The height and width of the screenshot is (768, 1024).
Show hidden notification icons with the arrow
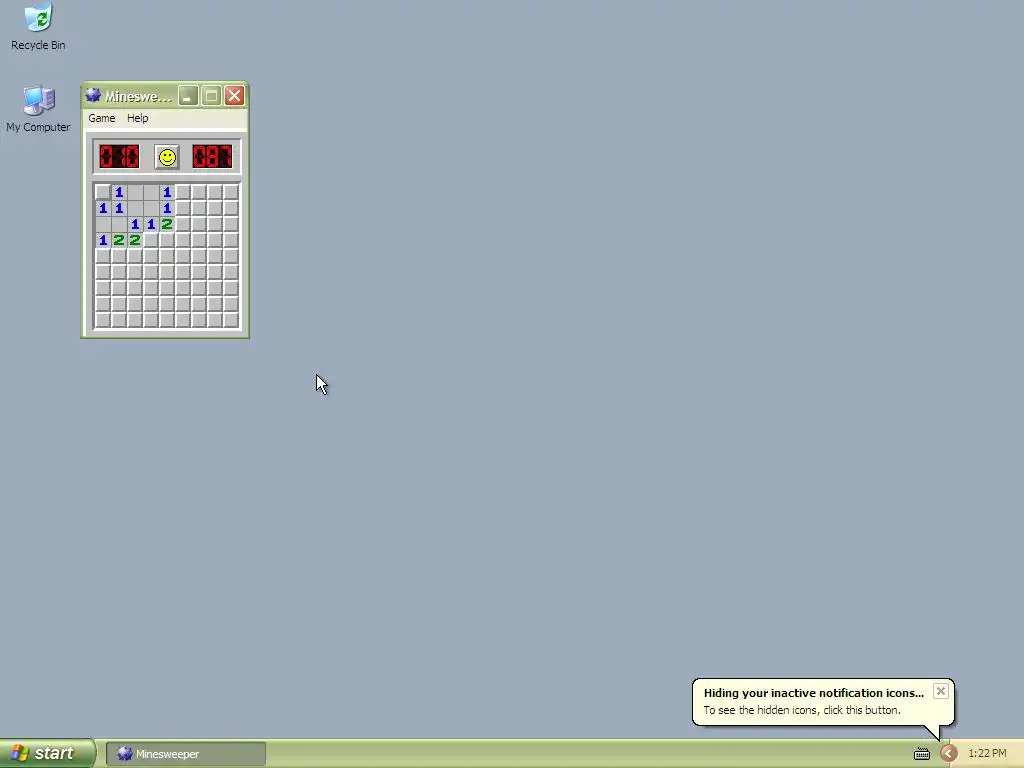click(x=949, y=754)
